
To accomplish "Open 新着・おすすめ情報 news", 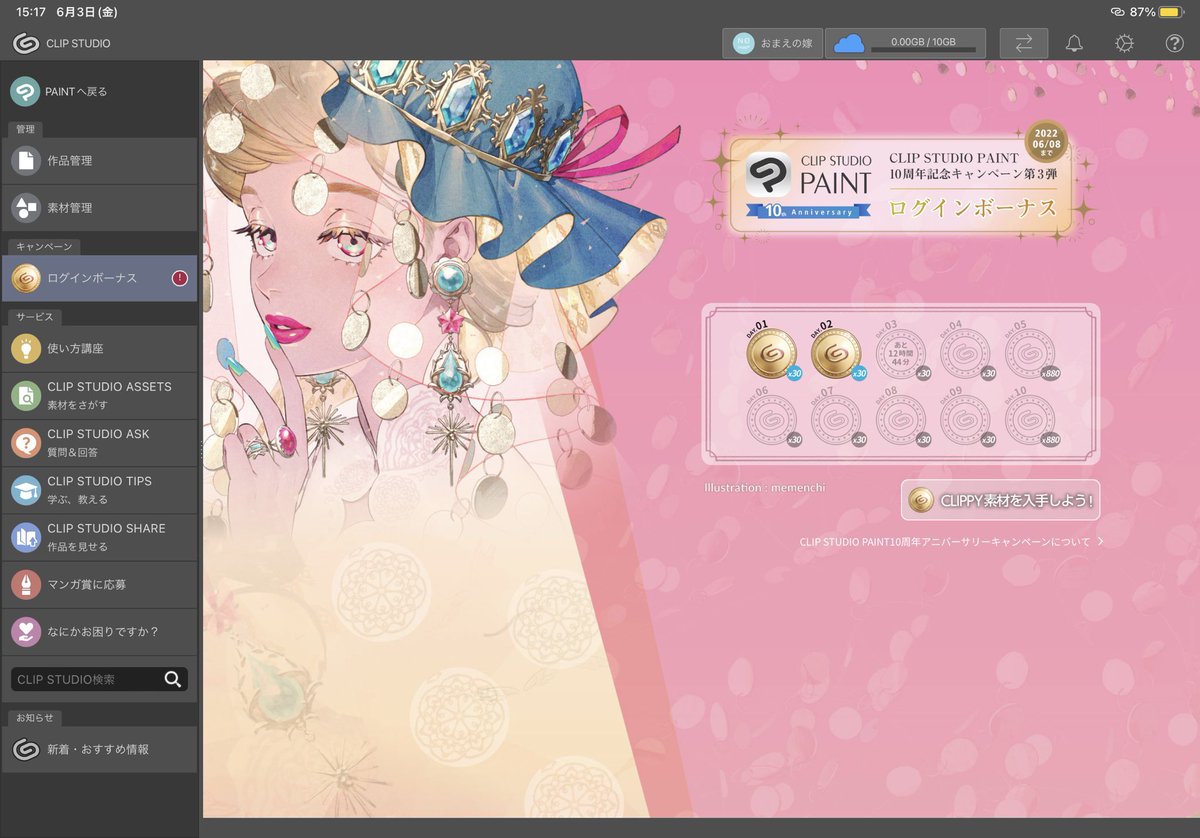I will click(x=99, y=749).
